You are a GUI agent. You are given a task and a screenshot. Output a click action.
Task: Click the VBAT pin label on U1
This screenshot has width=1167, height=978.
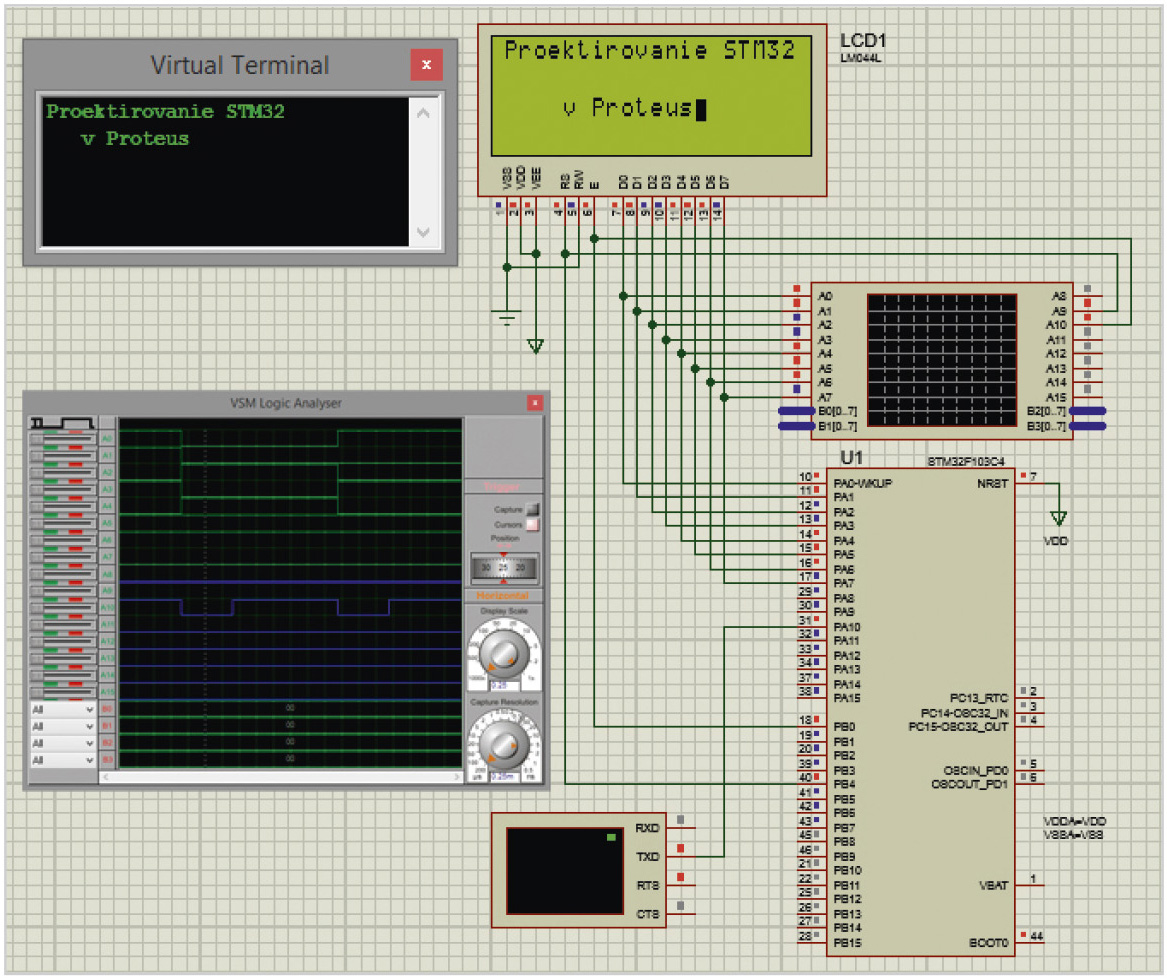pyautogui.click(x=993, y=885)
